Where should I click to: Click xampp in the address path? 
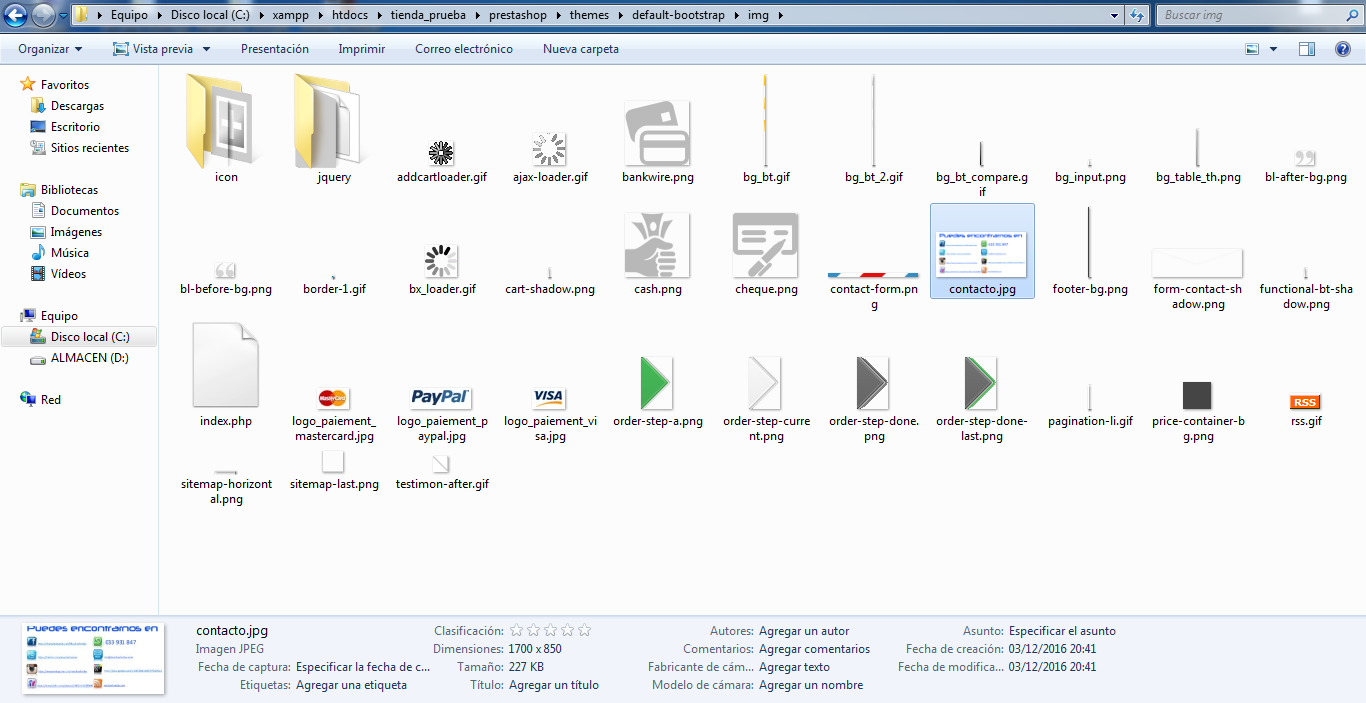pos(289,16)
